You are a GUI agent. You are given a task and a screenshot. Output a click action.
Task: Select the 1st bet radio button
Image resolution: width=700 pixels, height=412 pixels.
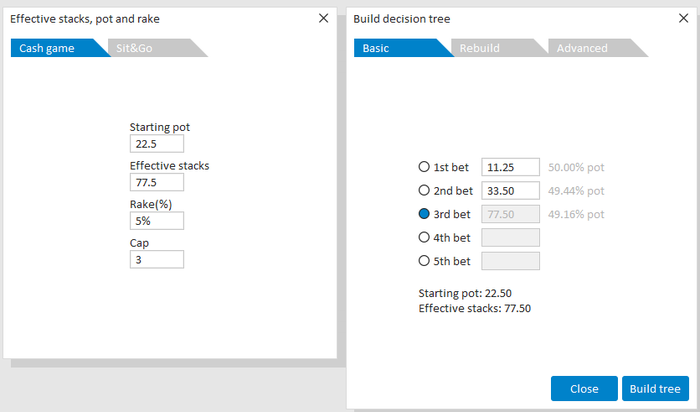424,167
